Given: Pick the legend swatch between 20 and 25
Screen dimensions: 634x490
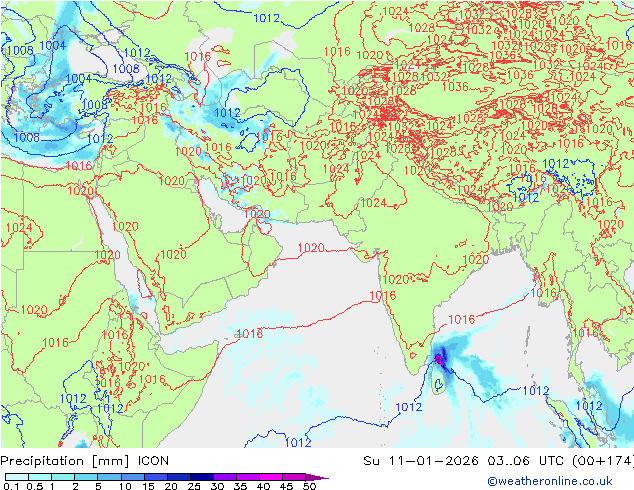Looking at the screenshot, I should pos(178,477).
